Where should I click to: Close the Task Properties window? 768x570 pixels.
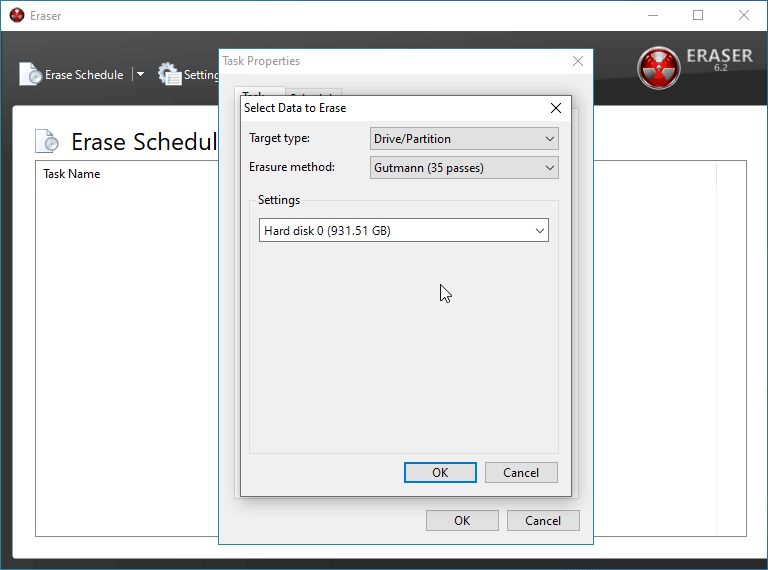click(x=578, y=61)
